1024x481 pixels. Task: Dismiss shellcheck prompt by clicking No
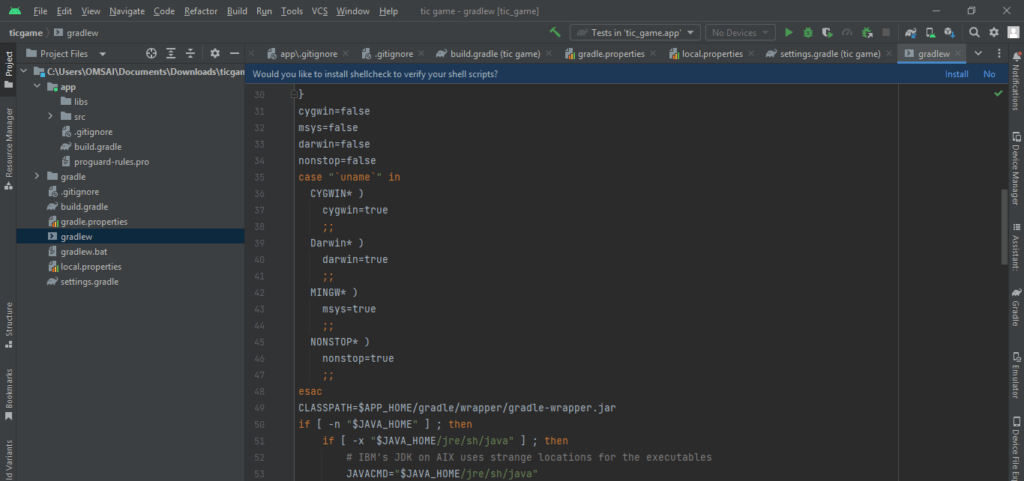tap(989, 73)
